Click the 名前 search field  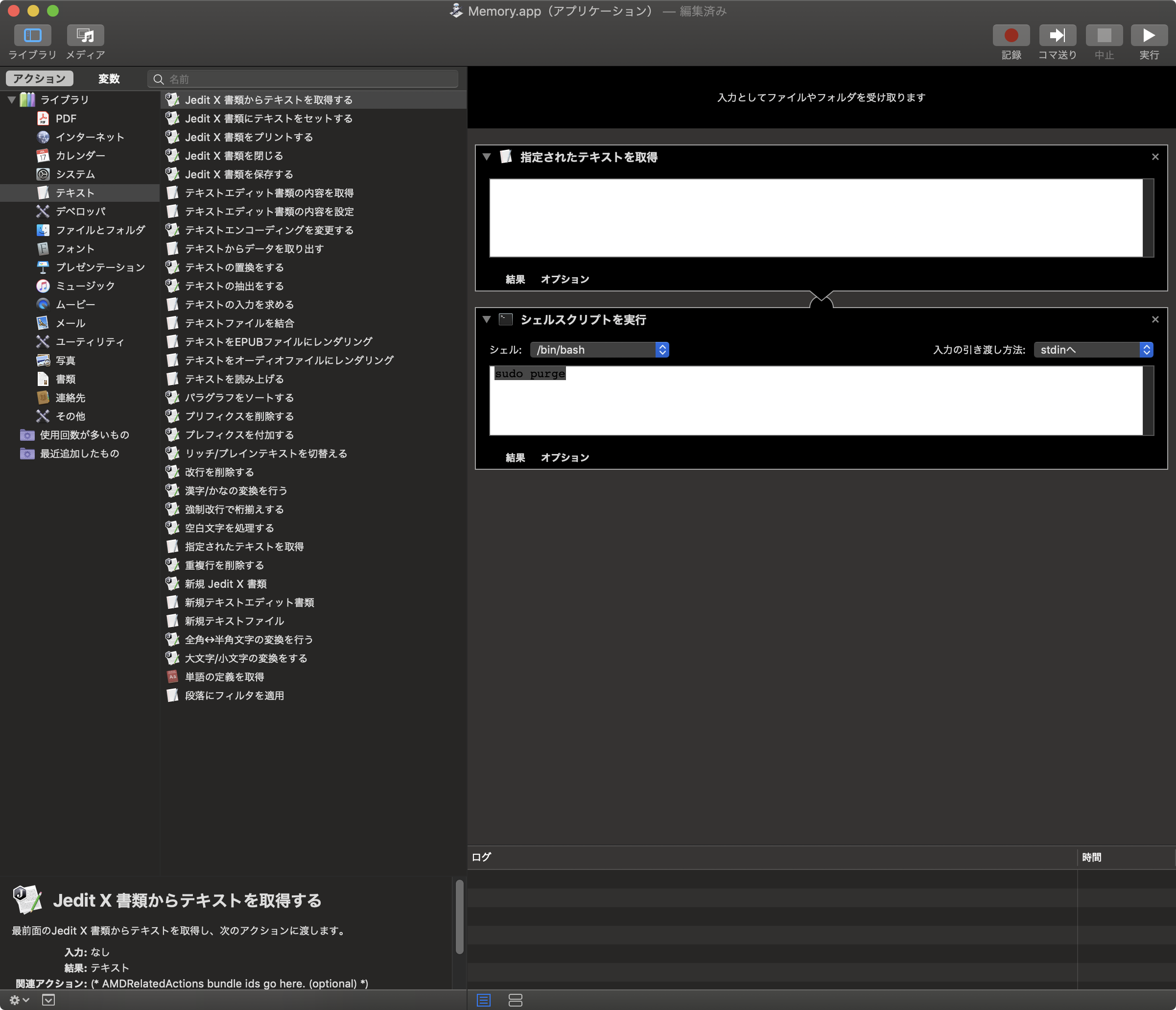tap(303, 79)
